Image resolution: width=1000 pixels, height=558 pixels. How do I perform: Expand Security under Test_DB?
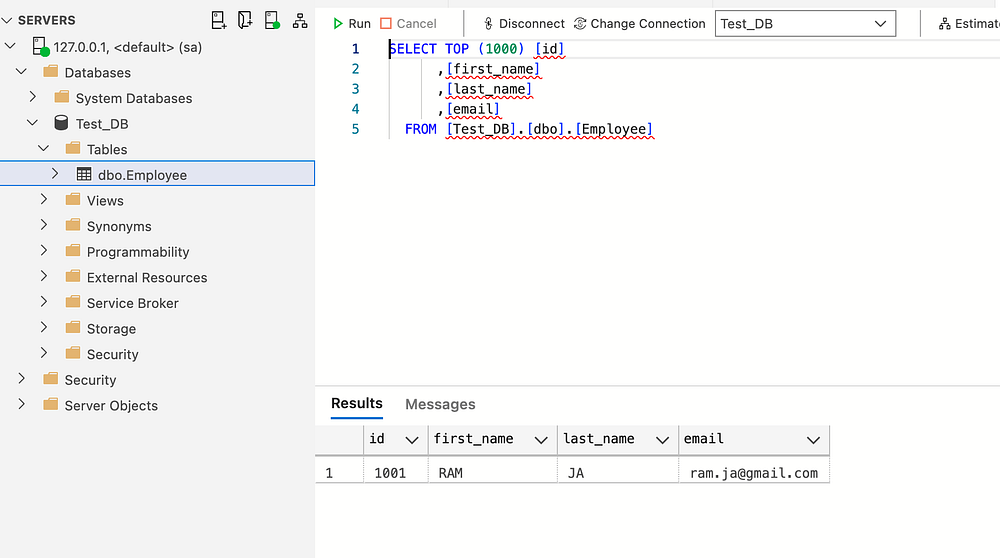[43, 353]
